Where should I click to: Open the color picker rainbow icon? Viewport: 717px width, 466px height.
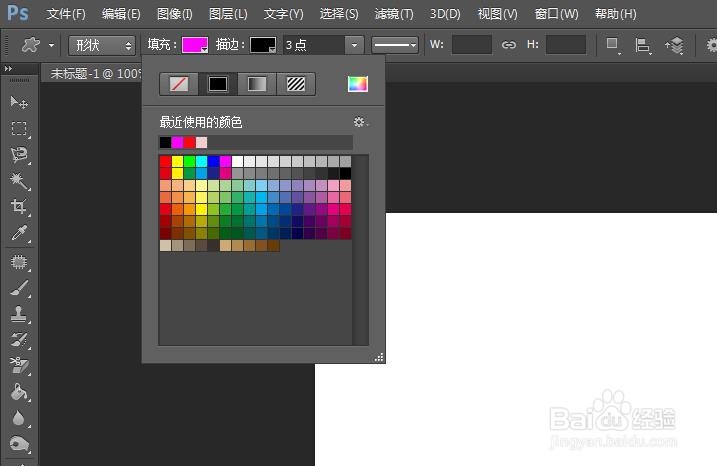[x=358, y=84]
